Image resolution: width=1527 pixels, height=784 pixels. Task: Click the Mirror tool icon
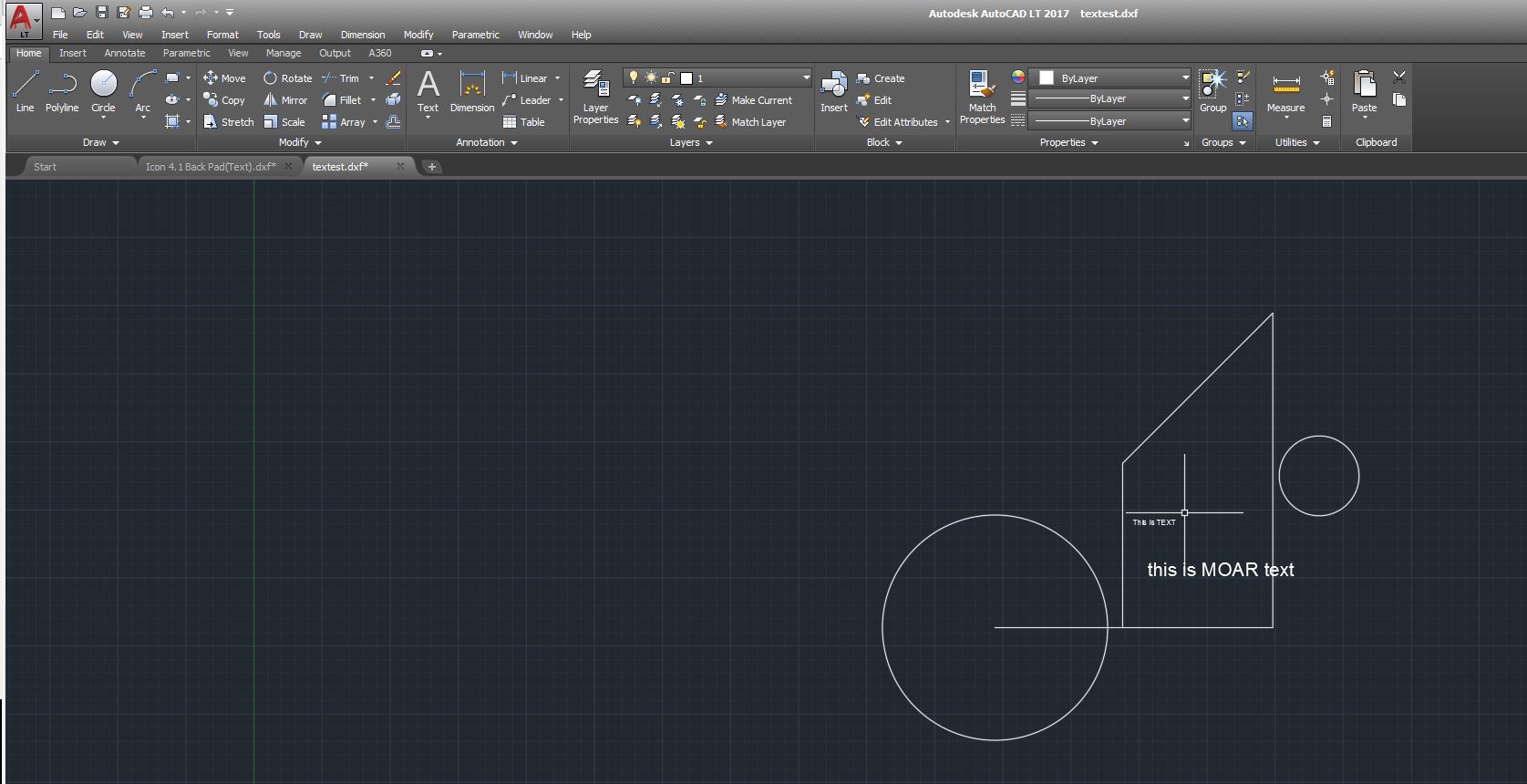click(x=271, y=100)
